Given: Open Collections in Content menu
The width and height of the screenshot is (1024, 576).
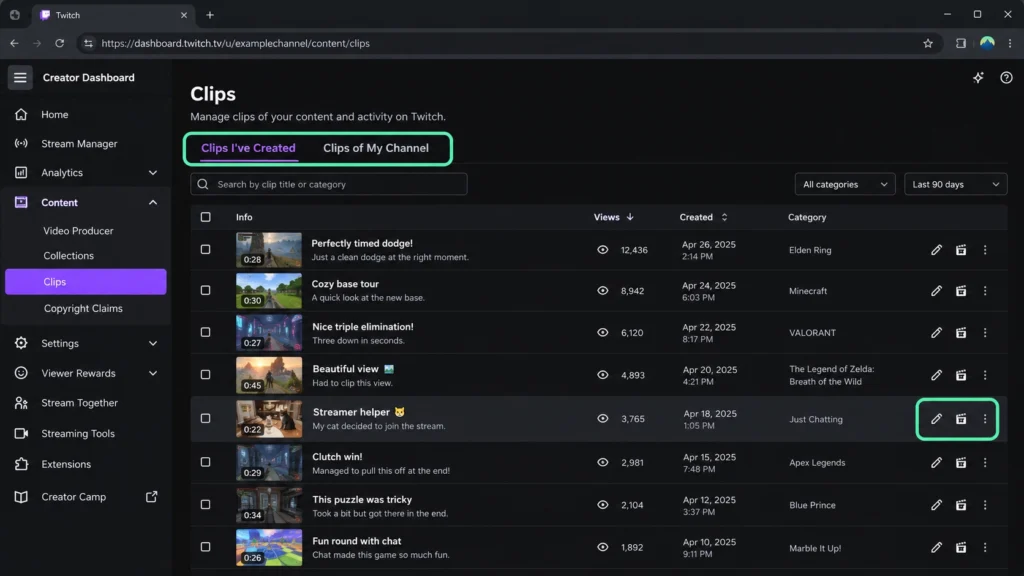Looking at the screenshot, I should (x=69, y=255).
